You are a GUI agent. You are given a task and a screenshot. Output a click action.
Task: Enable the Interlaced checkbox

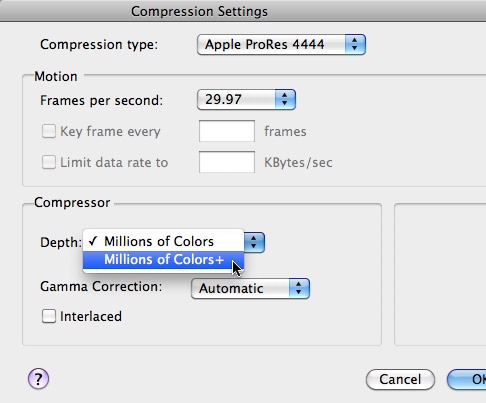pos(49,316)
